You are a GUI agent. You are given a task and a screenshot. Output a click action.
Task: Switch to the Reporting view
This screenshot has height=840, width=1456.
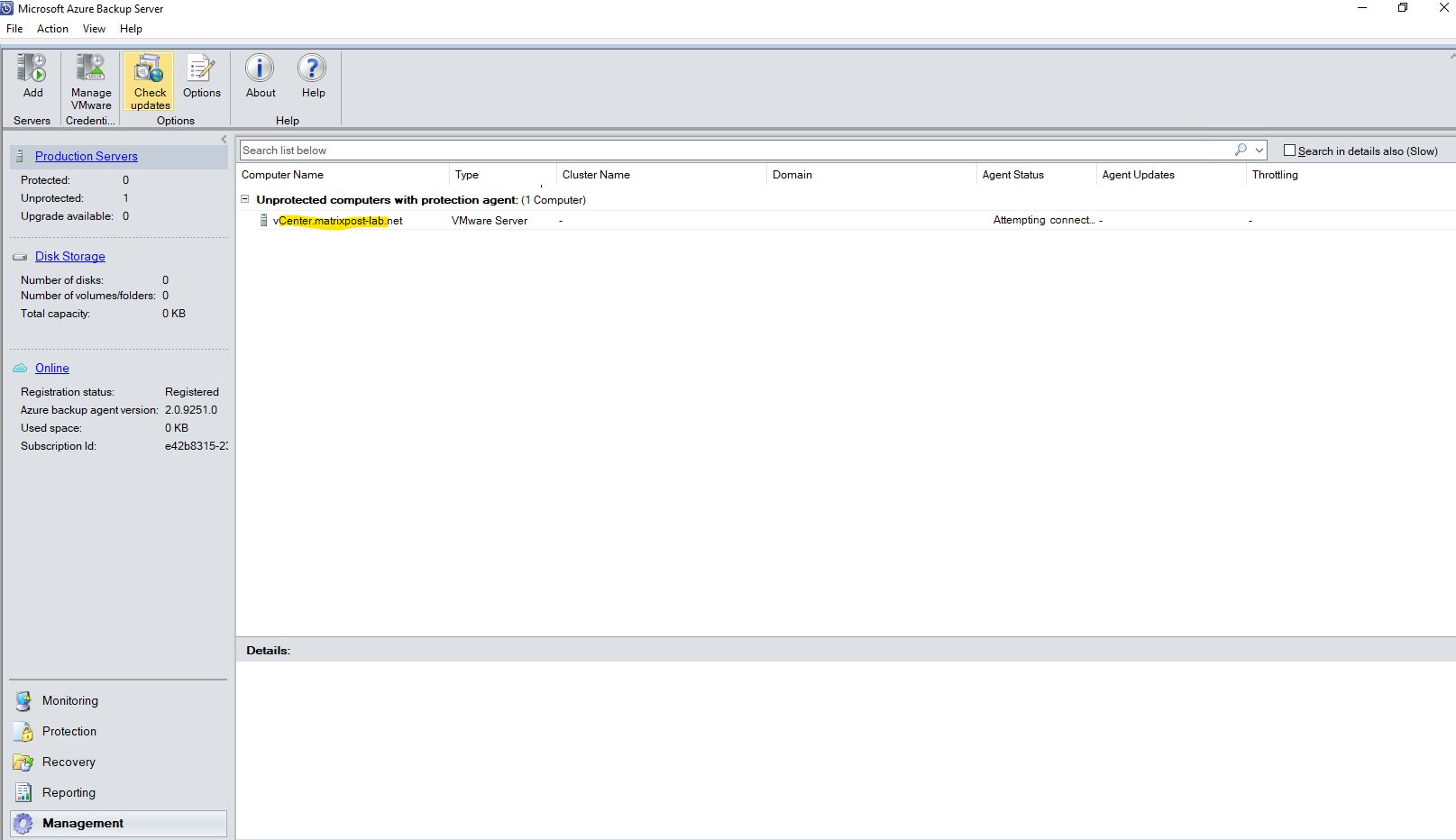tap(69, 793)
